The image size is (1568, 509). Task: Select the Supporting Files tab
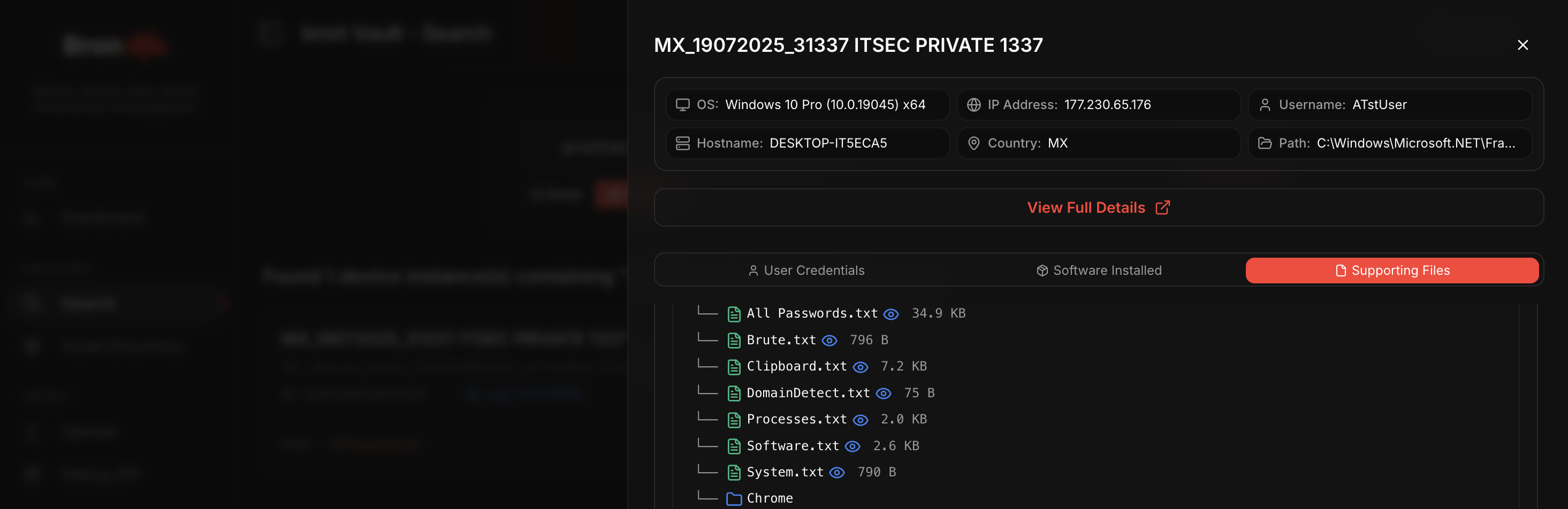point(1392,270)
